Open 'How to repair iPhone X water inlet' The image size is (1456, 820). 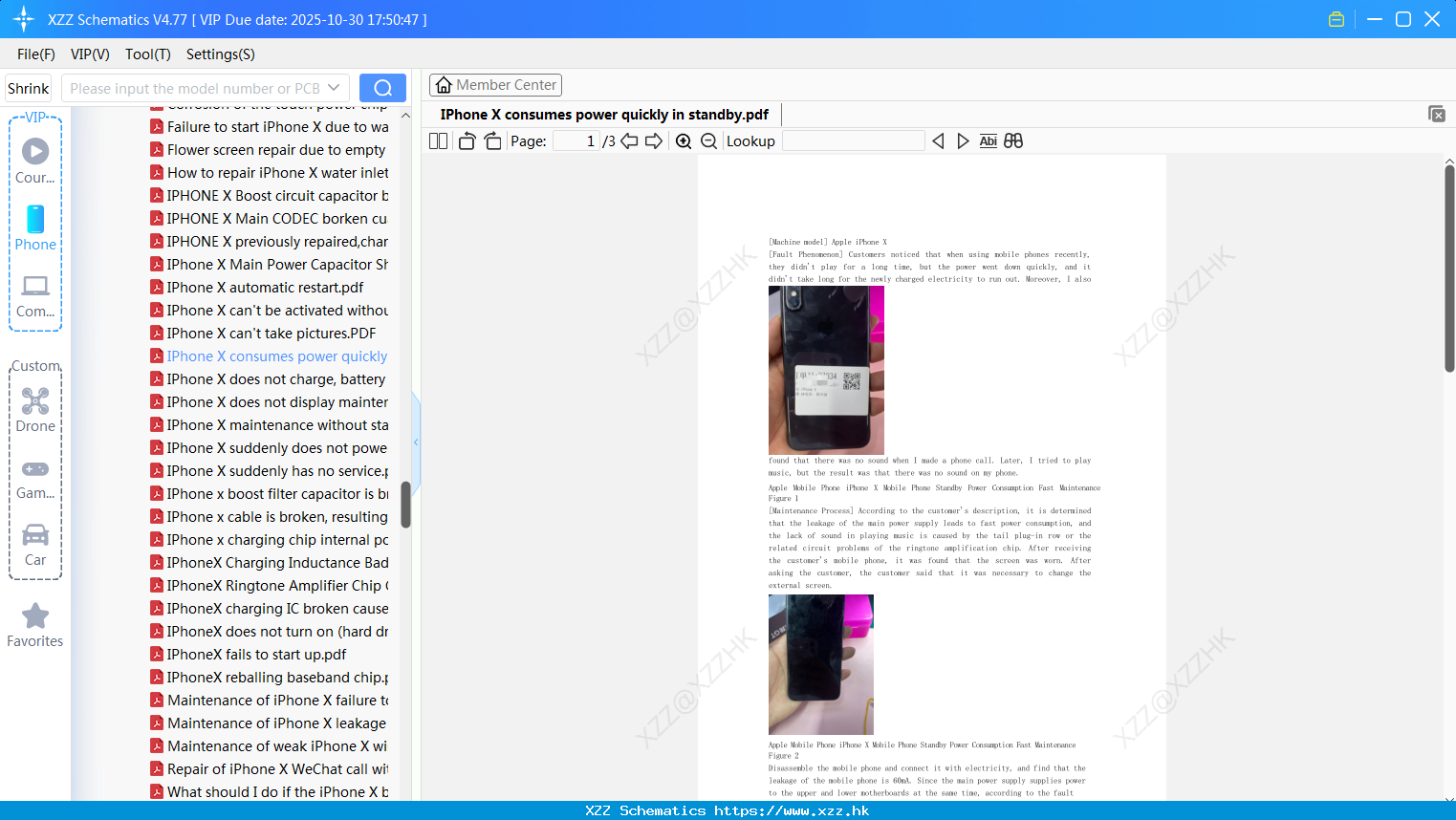point(270,173)
